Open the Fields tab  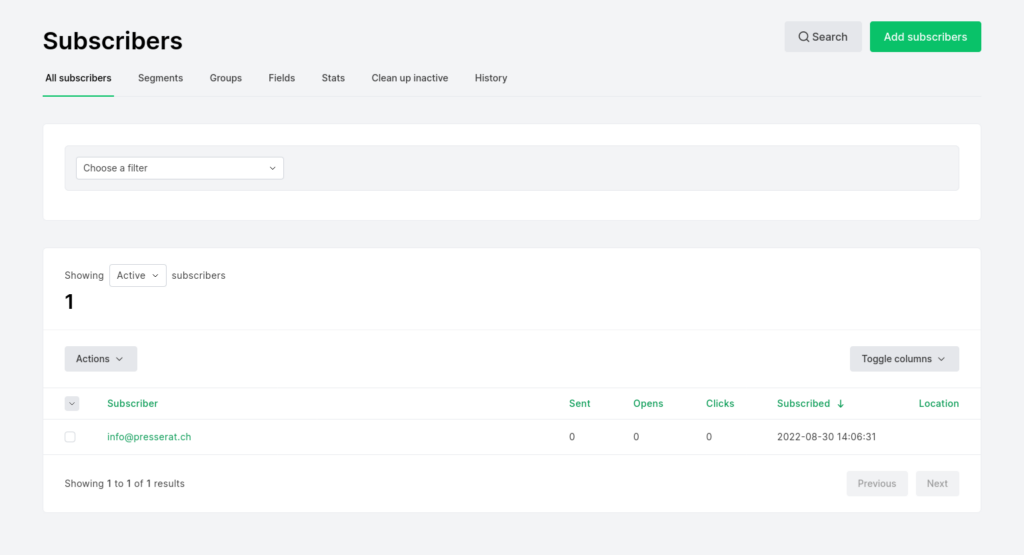pos(281,78)
